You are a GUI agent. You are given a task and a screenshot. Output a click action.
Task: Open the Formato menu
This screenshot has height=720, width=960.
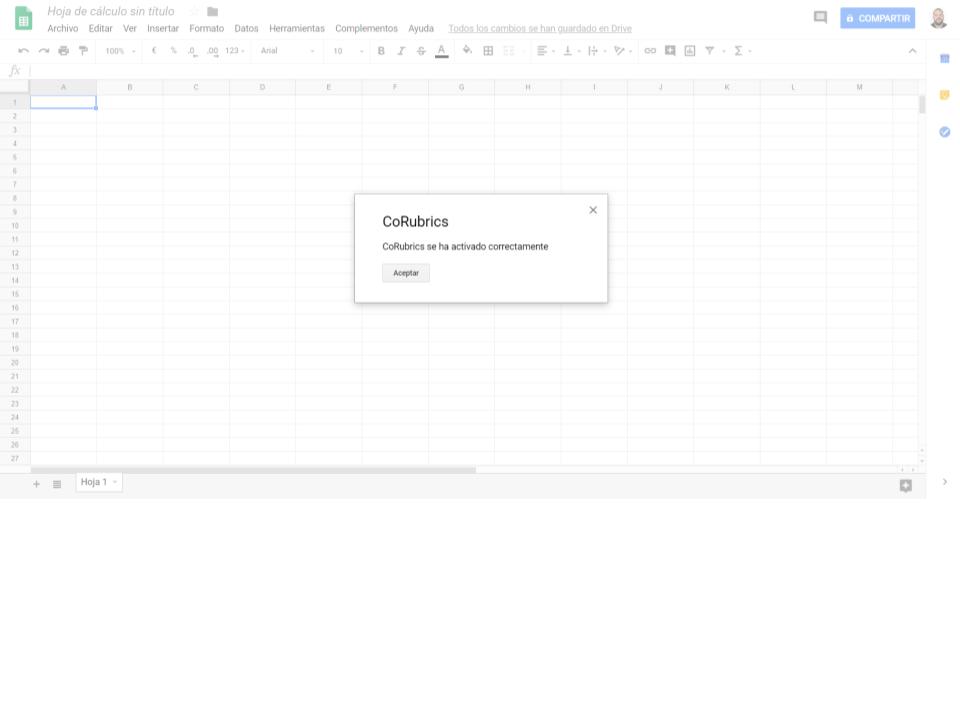tap(206, 29)
